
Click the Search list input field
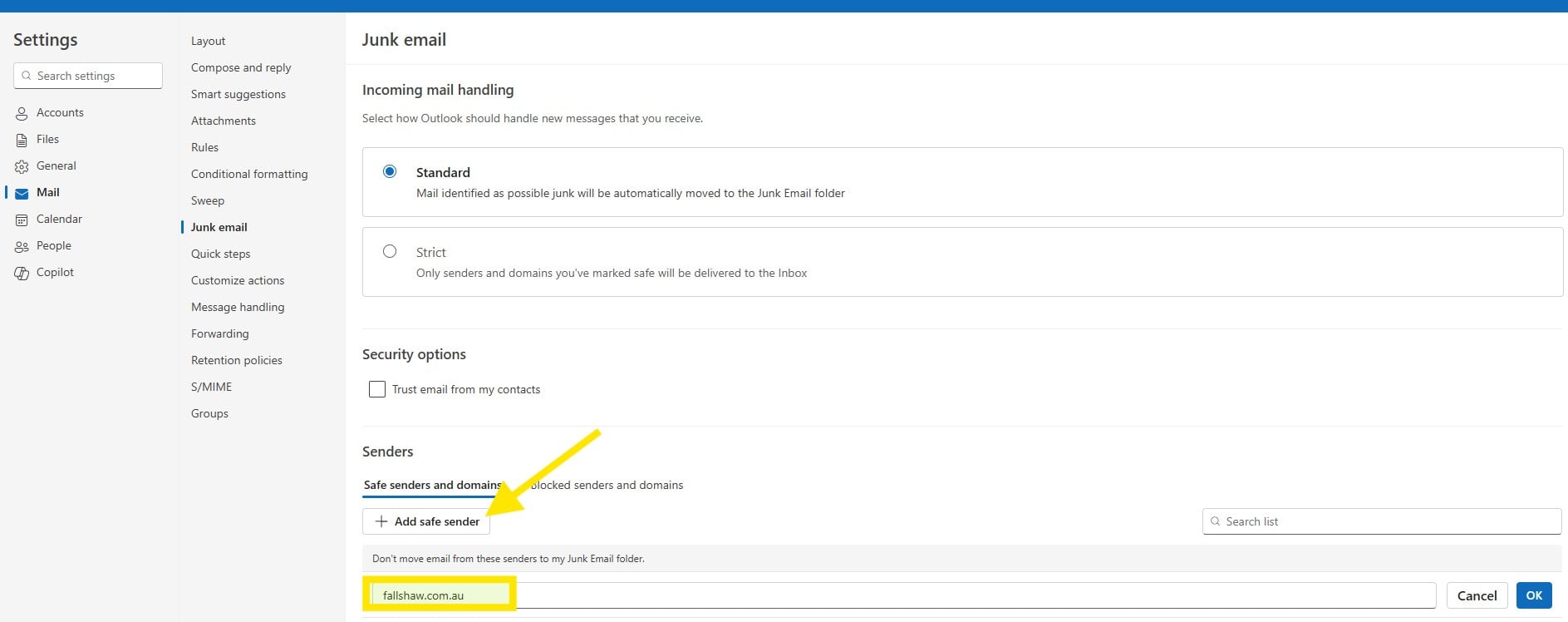tap(1382, 521)
